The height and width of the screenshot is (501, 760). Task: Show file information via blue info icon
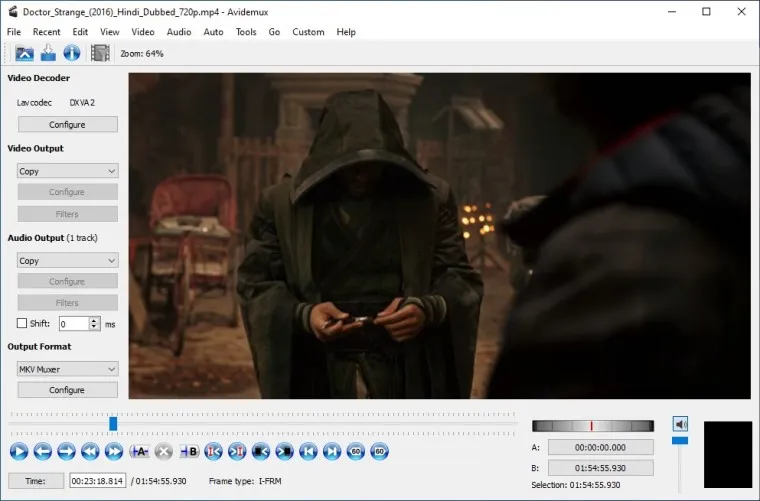pos(72,53)
